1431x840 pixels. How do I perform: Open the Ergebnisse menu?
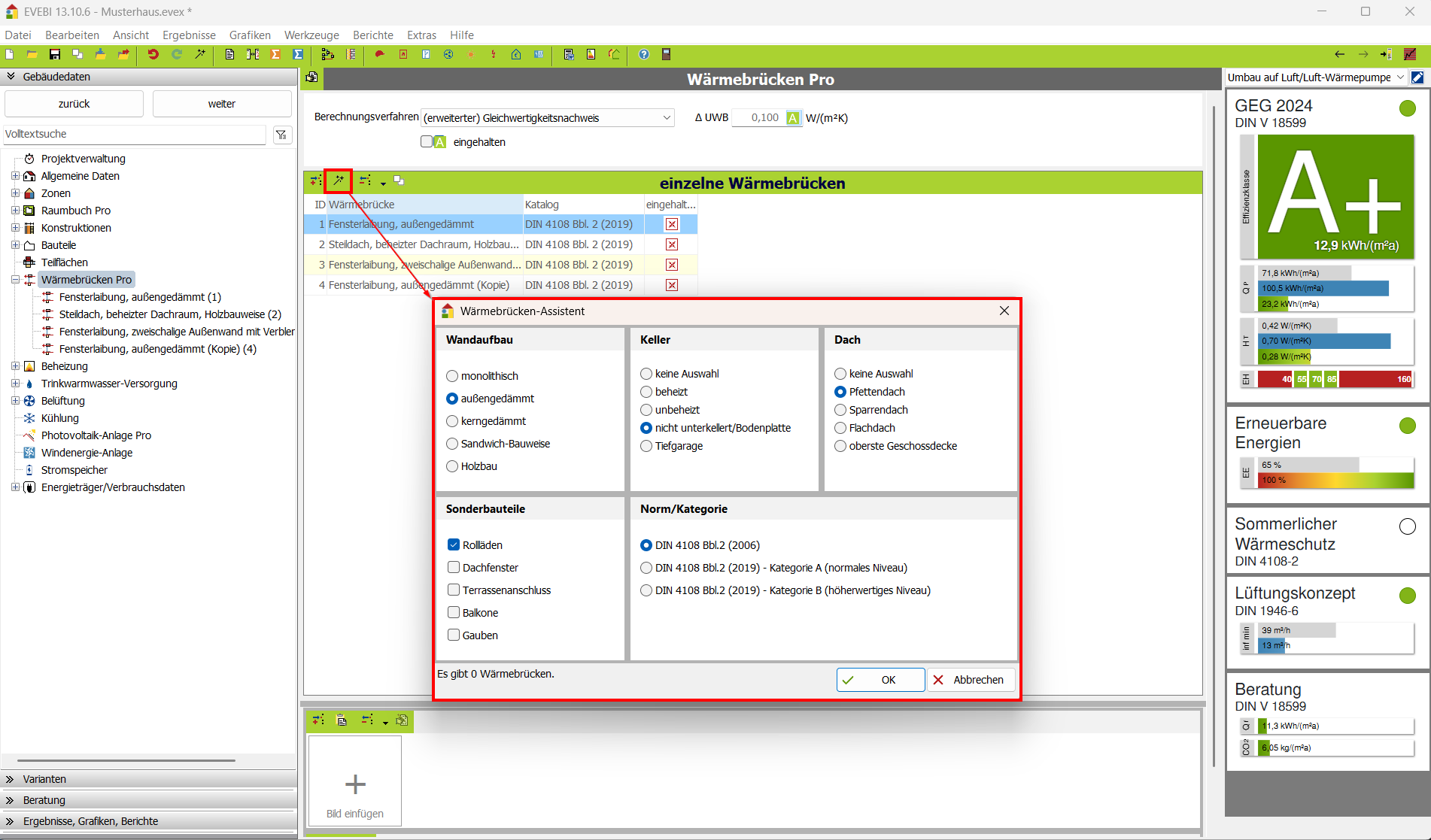pyautogui.click(x=189, y=35)
